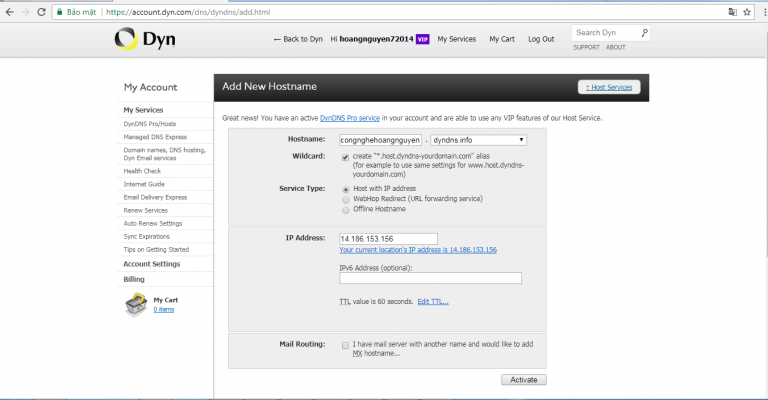The image size is (768, 400).
Task: Expand the Billing sidebar section
Action: point(134,280)
